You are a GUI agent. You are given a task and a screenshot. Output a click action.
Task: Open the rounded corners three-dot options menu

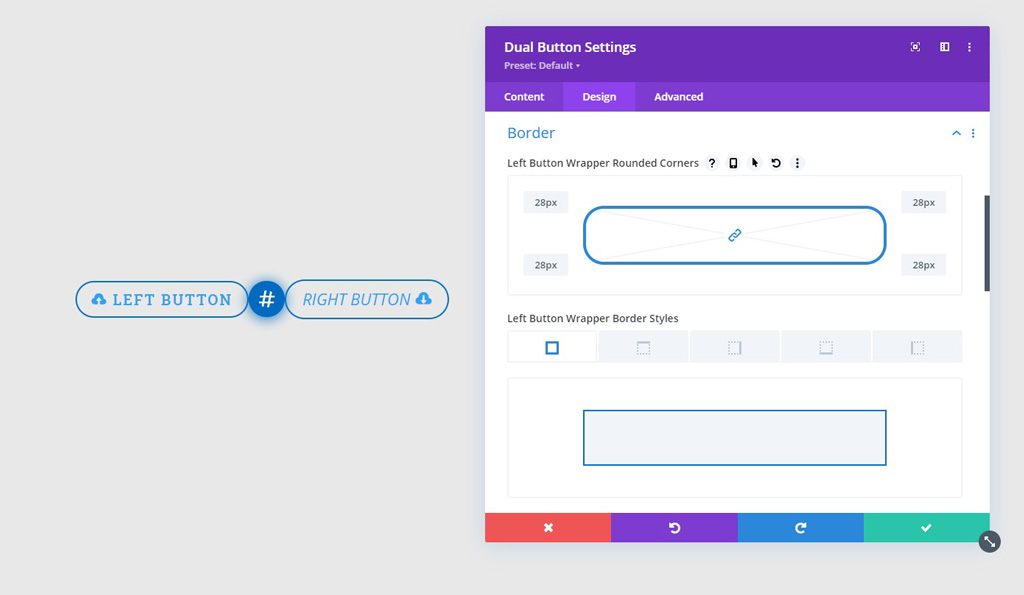(x=797, y=163)
